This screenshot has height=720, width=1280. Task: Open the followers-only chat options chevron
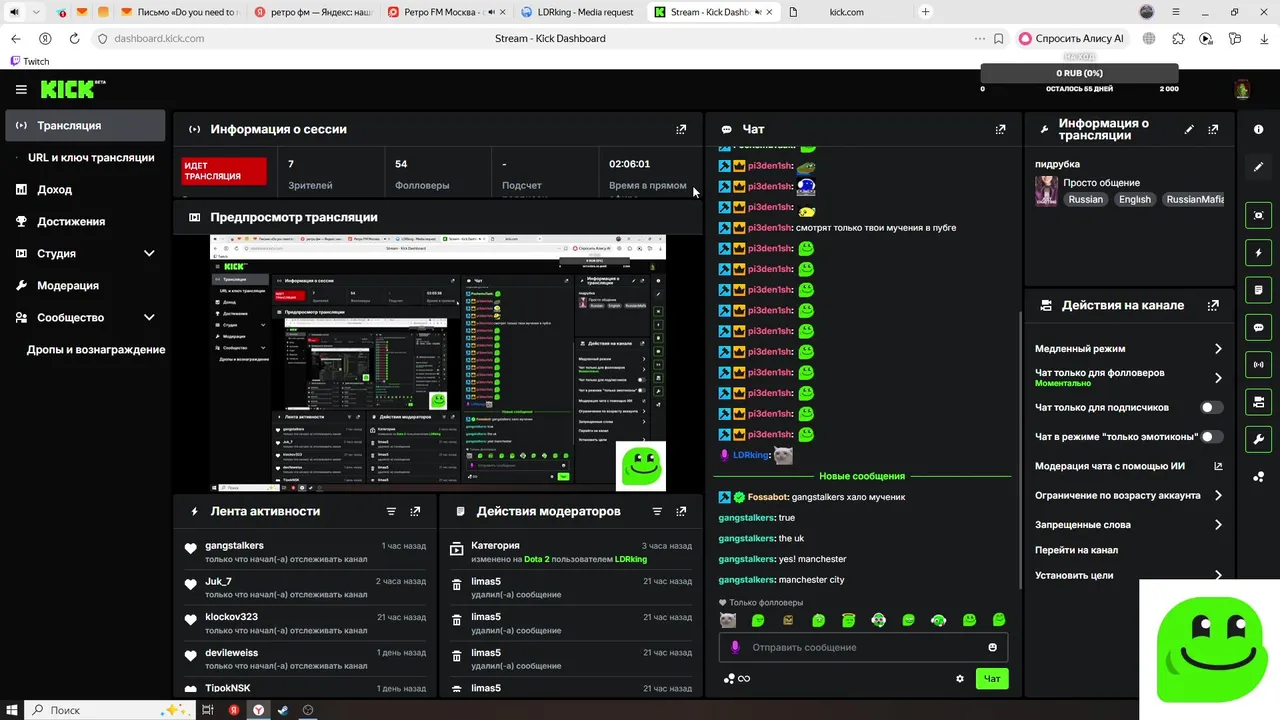(1218, 378)
